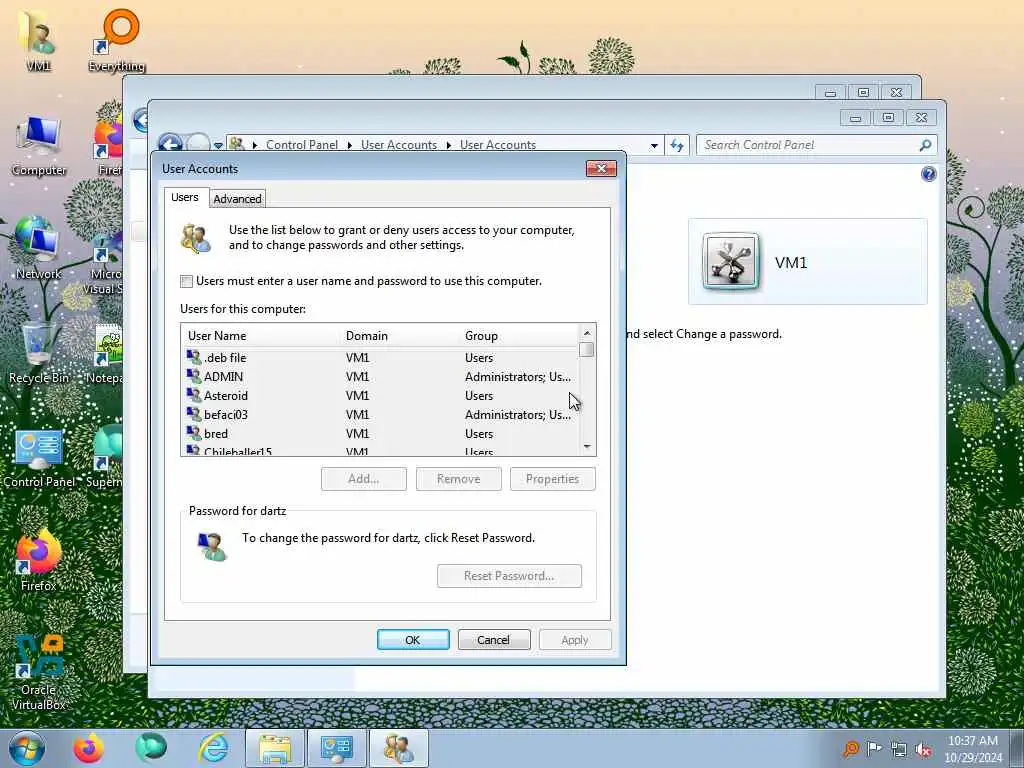The image size is (1024, 768).
Task: Close the User Accounts dialog
Action: coord(601,169)
